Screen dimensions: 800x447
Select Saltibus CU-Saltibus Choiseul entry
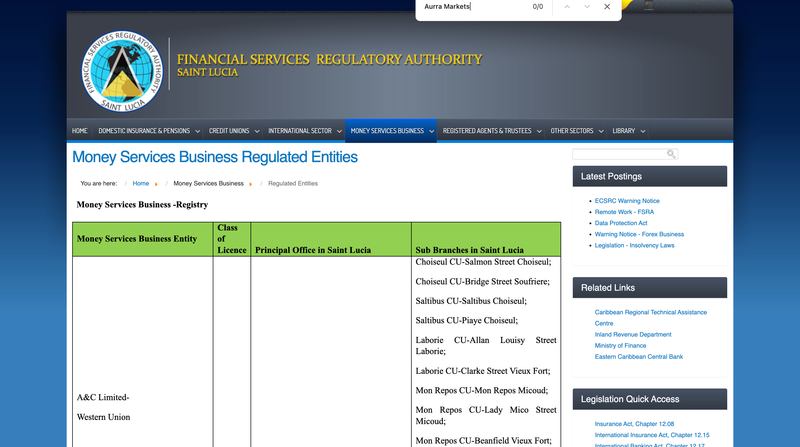(x=471, y=301)
